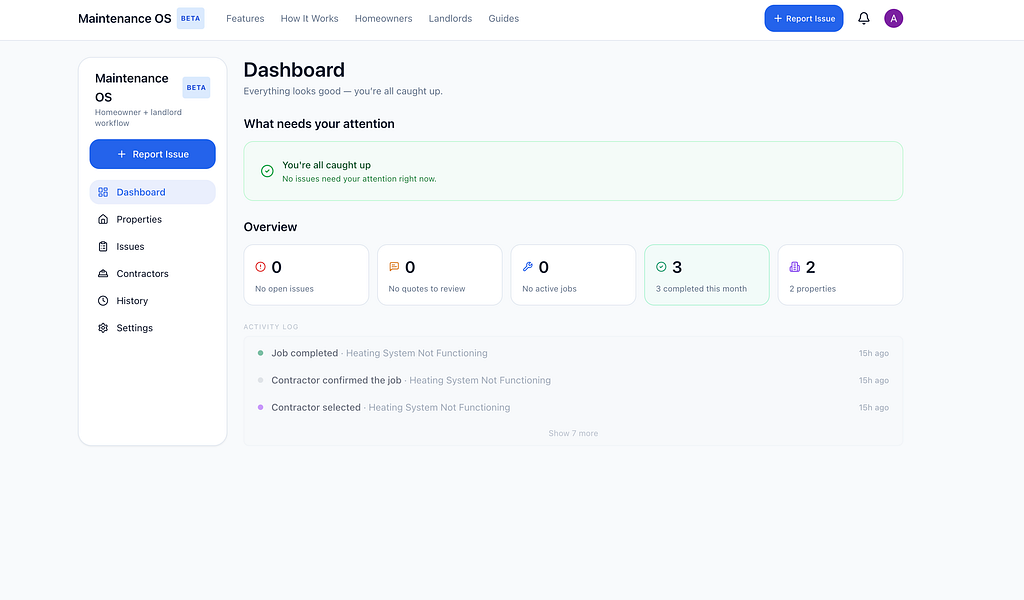Click the Overview section heading
Image resolution: width=1024 pixels, height=600 pixels.
(x=270, y=227)
